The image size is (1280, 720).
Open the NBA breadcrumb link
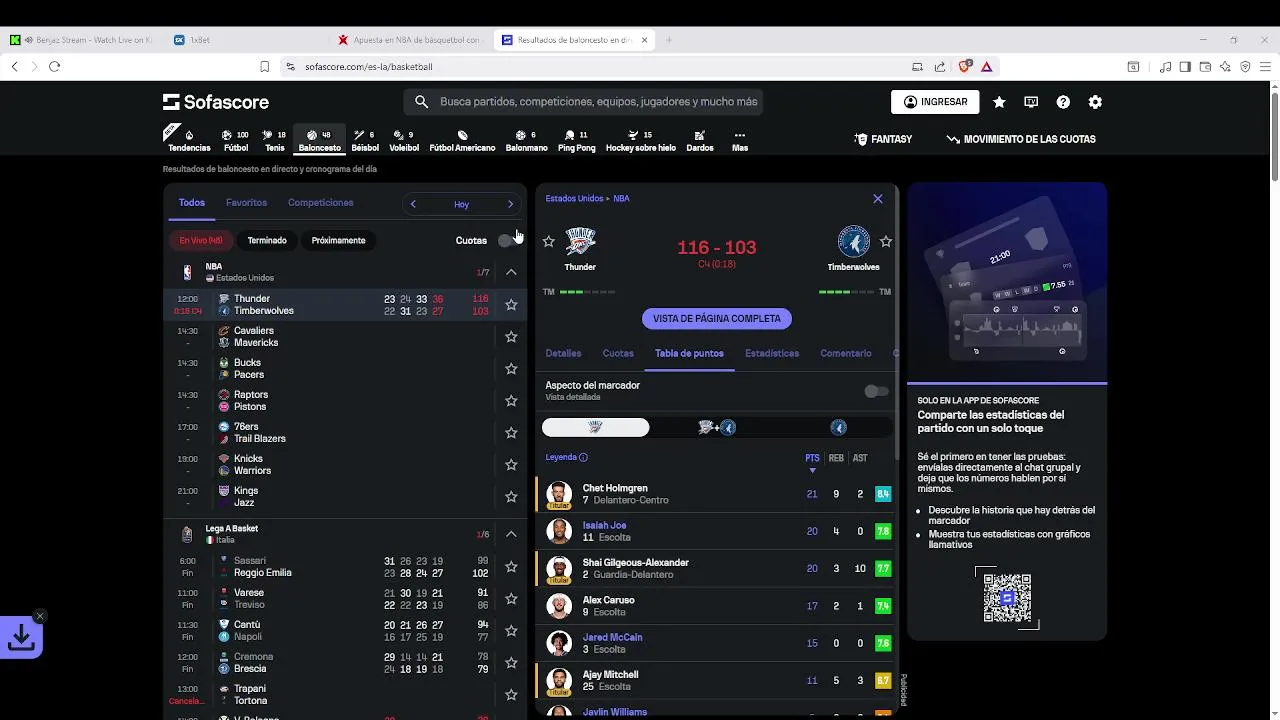pos(621,199)
